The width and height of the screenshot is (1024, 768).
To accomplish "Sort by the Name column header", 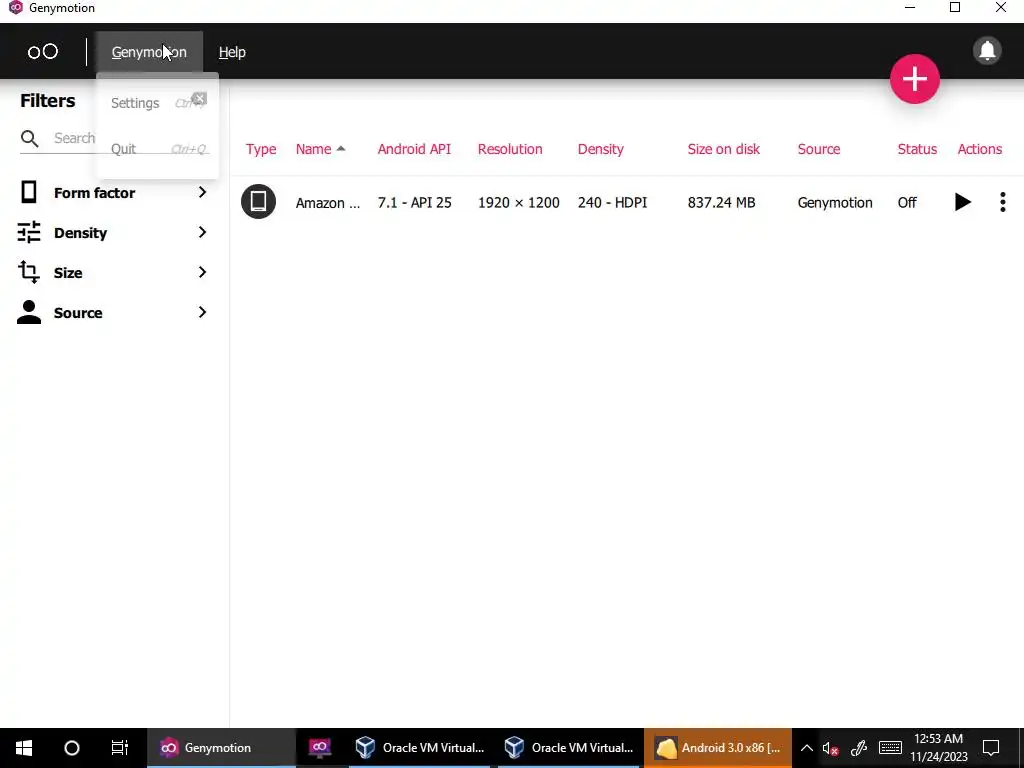I will pos(313,149).
